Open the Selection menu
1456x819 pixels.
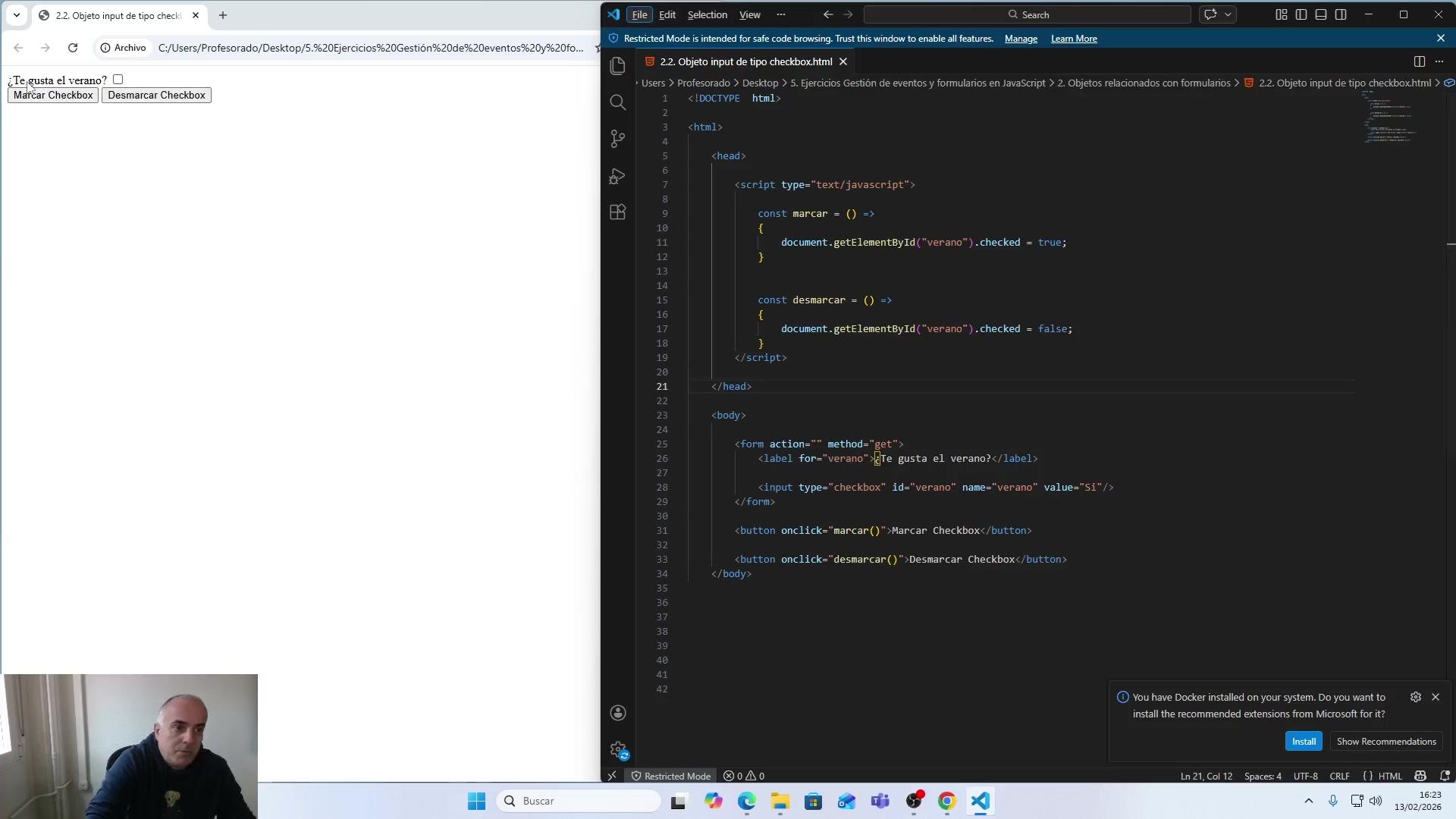[x=708, y=14]
